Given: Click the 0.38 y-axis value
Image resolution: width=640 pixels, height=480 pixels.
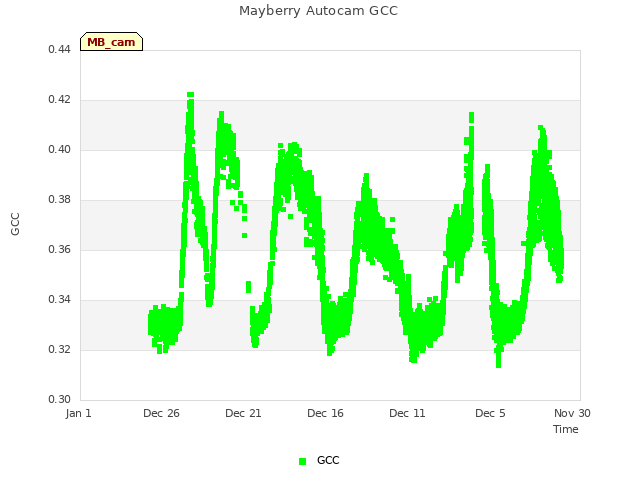Looking at the screenshot, I should 60,200.
